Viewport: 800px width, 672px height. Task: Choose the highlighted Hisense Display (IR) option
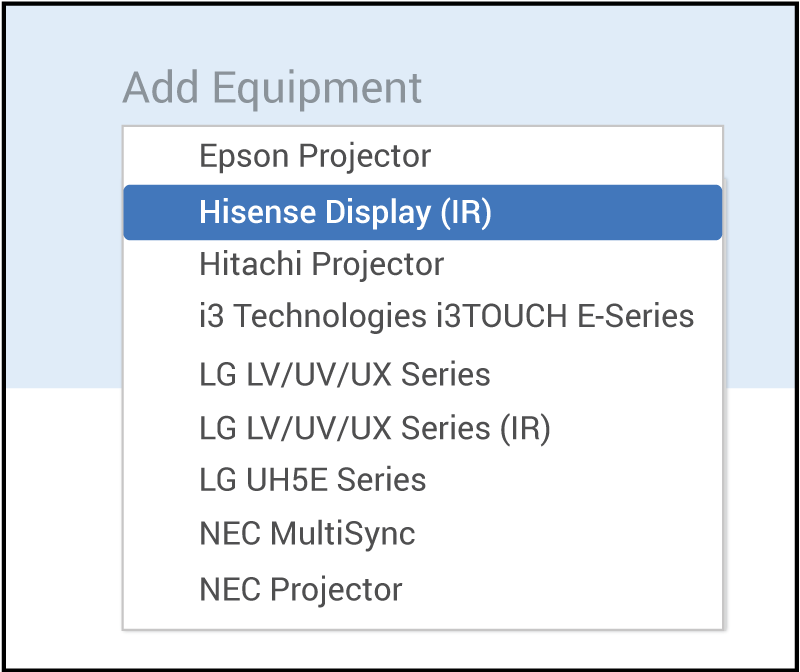coord(345,212)
